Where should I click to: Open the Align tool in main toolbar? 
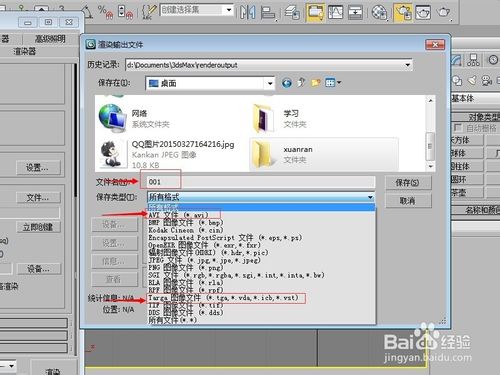tap(267, 13)
